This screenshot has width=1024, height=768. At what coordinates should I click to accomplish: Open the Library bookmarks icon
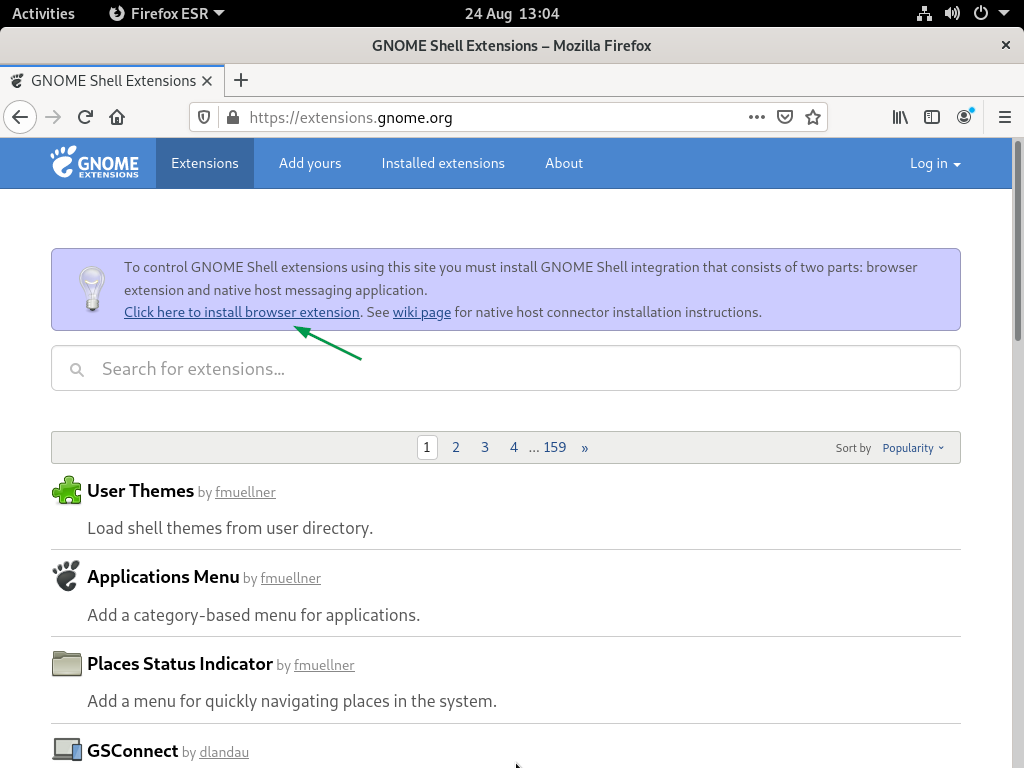pos(900,118)
